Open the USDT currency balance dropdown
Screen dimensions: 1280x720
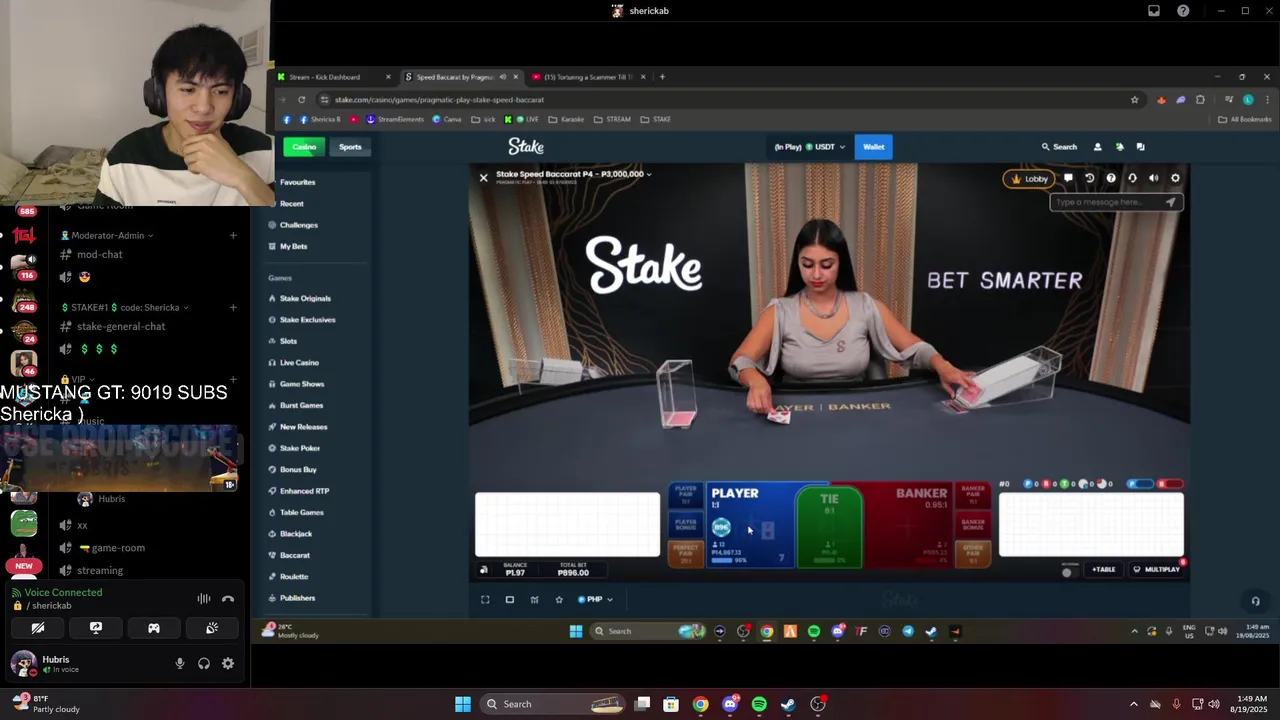click(x=810, y=147)
